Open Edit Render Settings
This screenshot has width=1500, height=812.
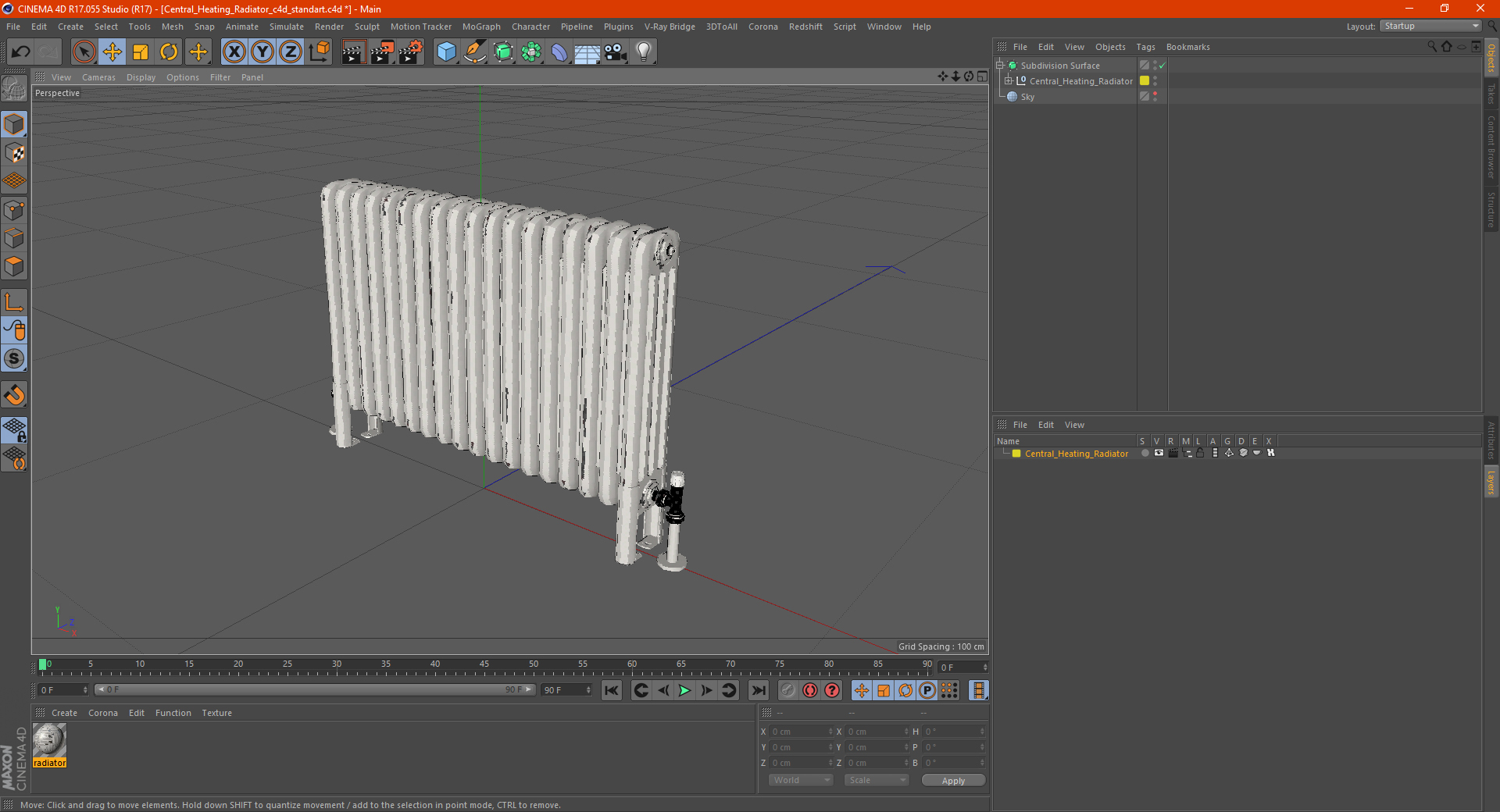pyautogui.click(x=411, y=52)
